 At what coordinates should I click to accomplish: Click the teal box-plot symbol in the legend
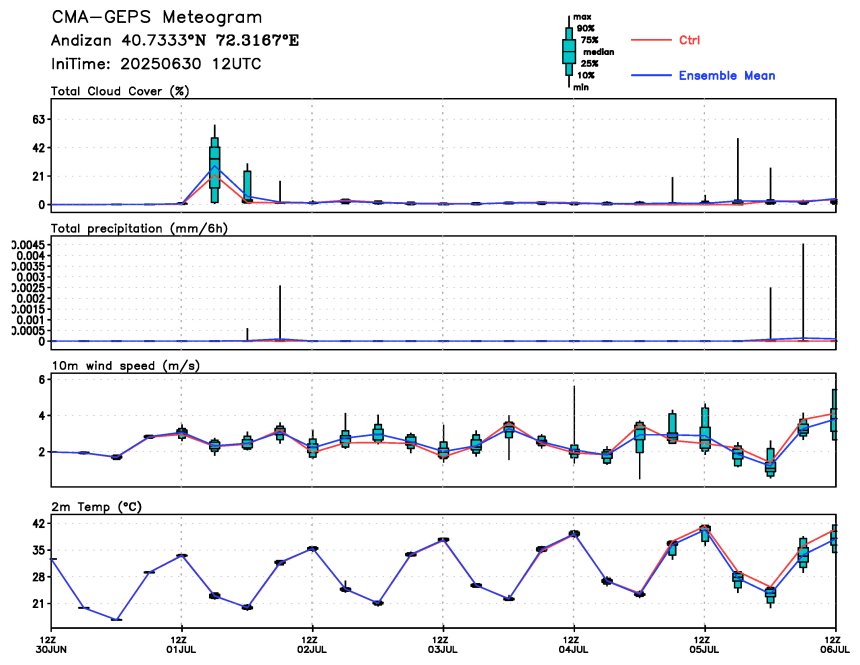pos(569,52)
